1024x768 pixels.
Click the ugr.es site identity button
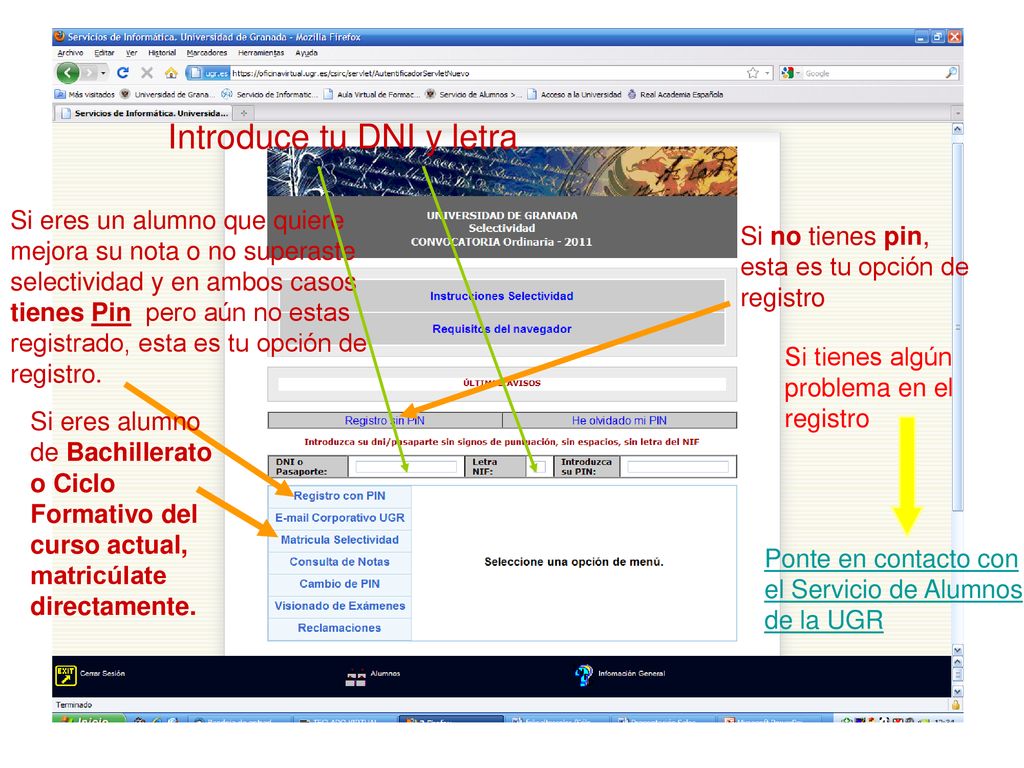(209, 73)
